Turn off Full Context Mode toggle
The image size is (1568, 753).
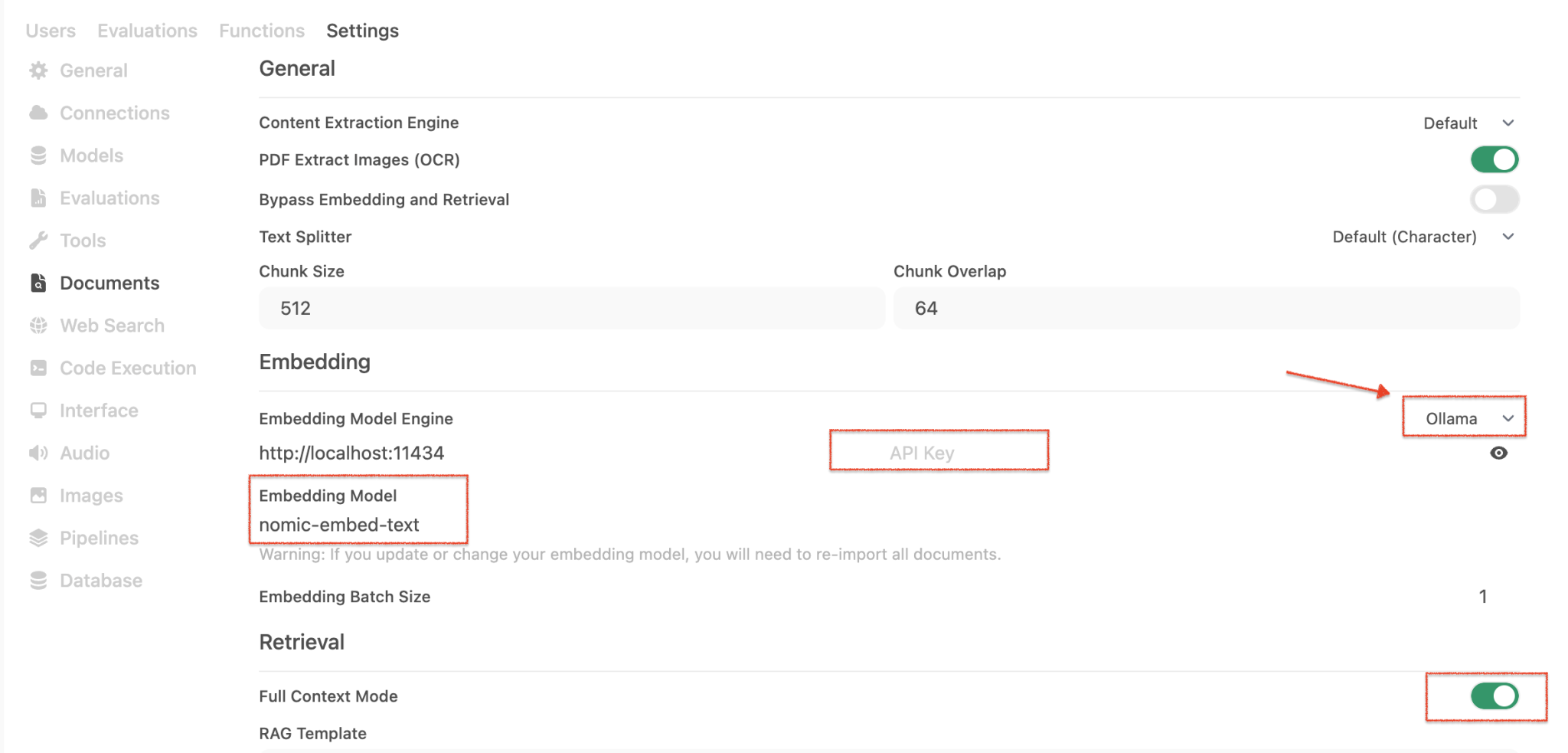pos(1494,696)
